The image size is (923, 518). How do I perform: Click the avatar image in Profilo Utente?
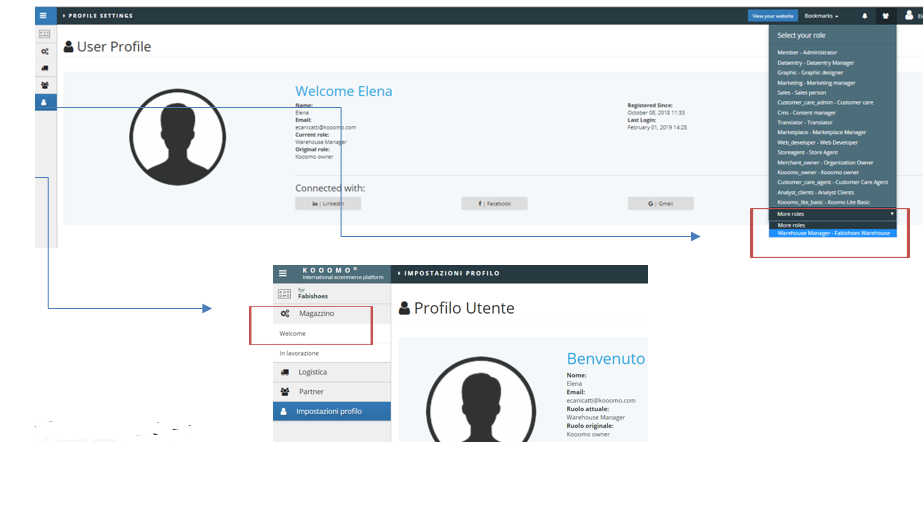pyautogui.click(x=481, y=400)
